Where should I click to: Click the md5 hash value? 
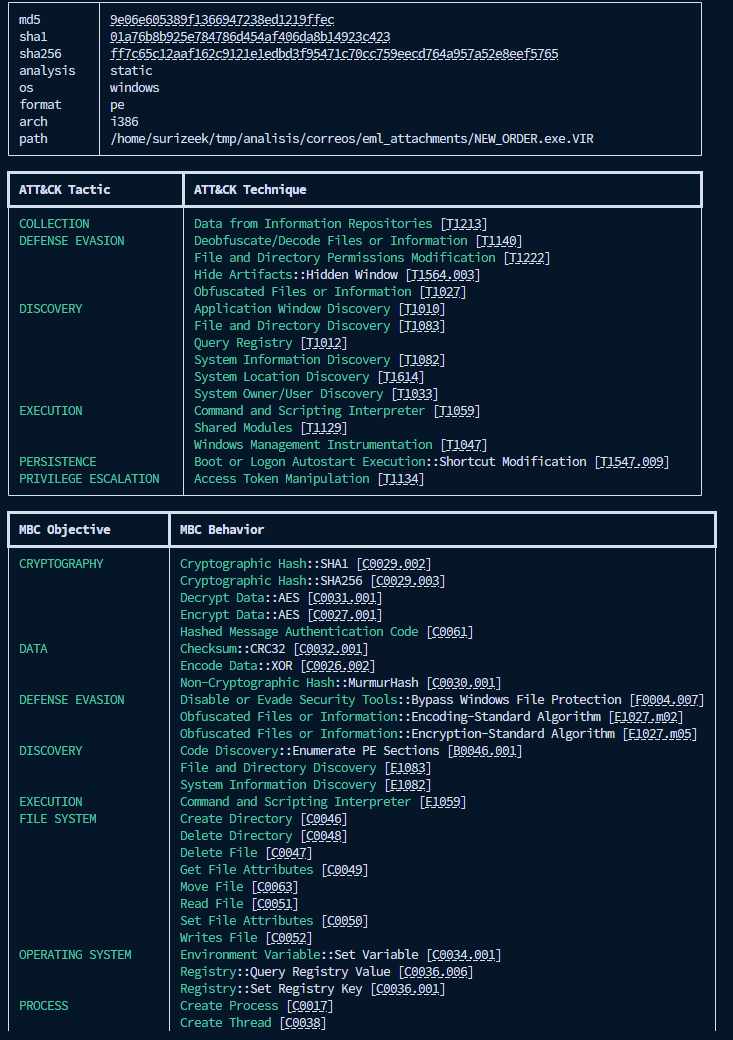(x=222, y=20)
